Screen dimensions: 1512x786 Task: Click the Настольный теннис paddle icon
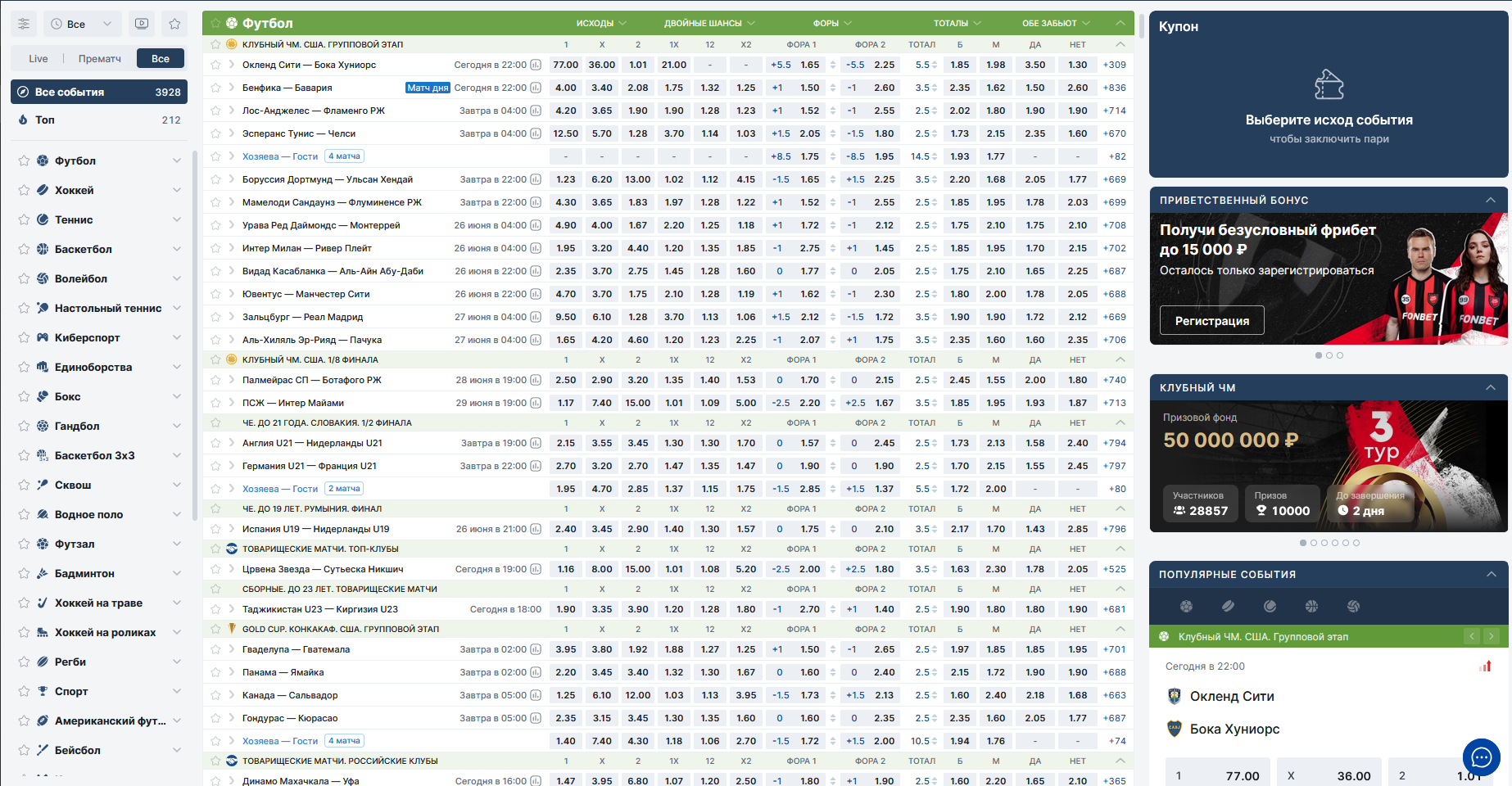click(x=43, y=308)
